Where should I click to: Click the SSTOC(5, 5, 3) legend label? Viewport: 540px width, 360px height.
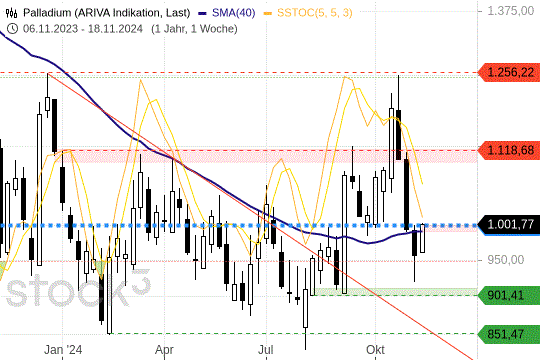(315, 13)
